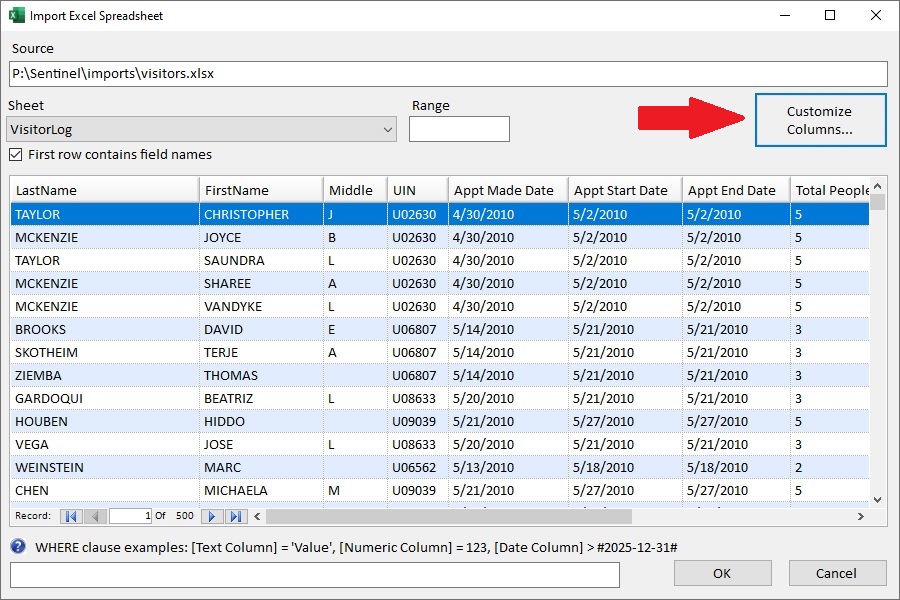The image size is (900, 600).
Task: Click middle initial E in BROOKS row
Action: point(355,330)
